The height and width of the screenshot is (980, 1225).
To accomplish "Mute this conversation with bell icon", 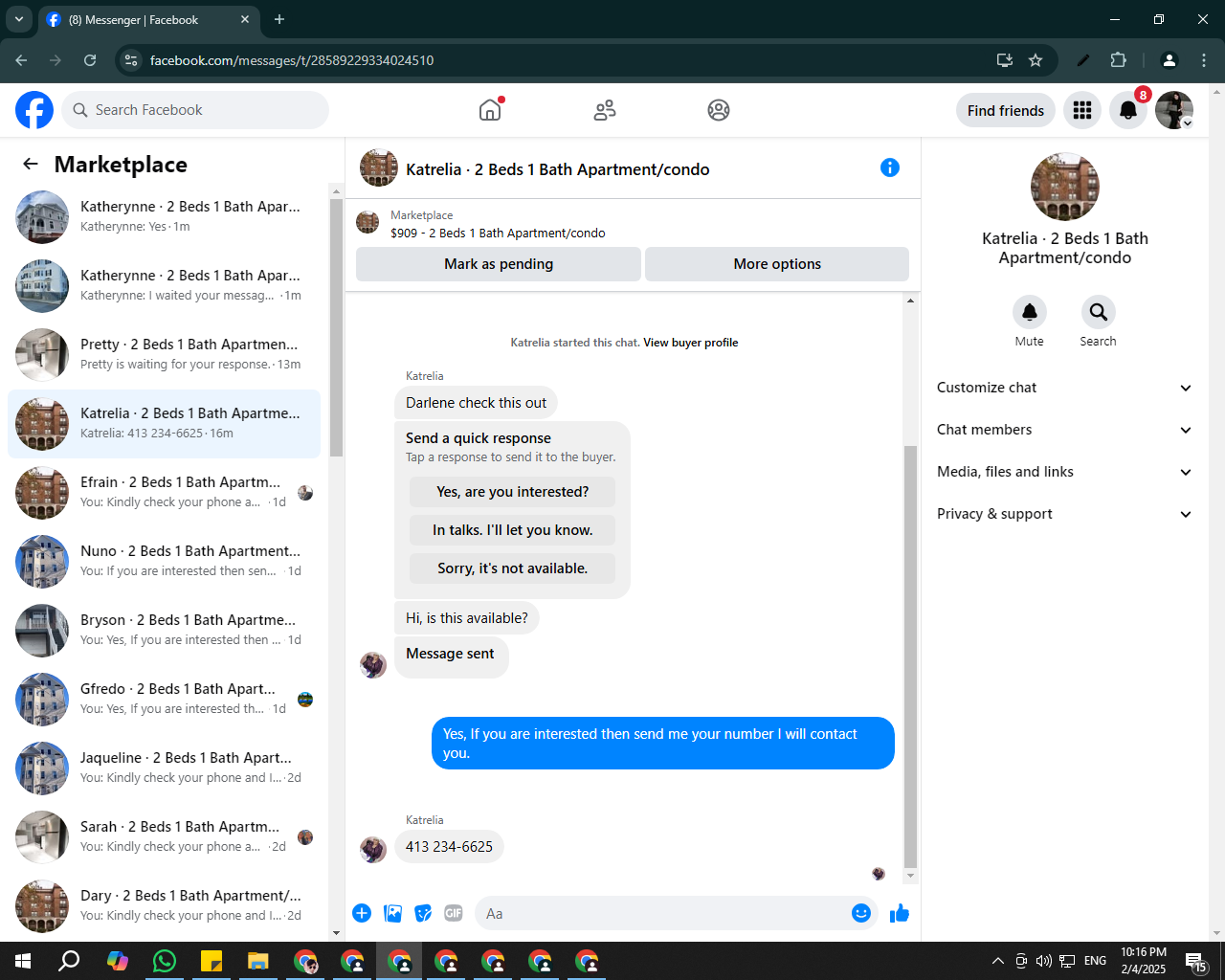I will pos(1030,312).
